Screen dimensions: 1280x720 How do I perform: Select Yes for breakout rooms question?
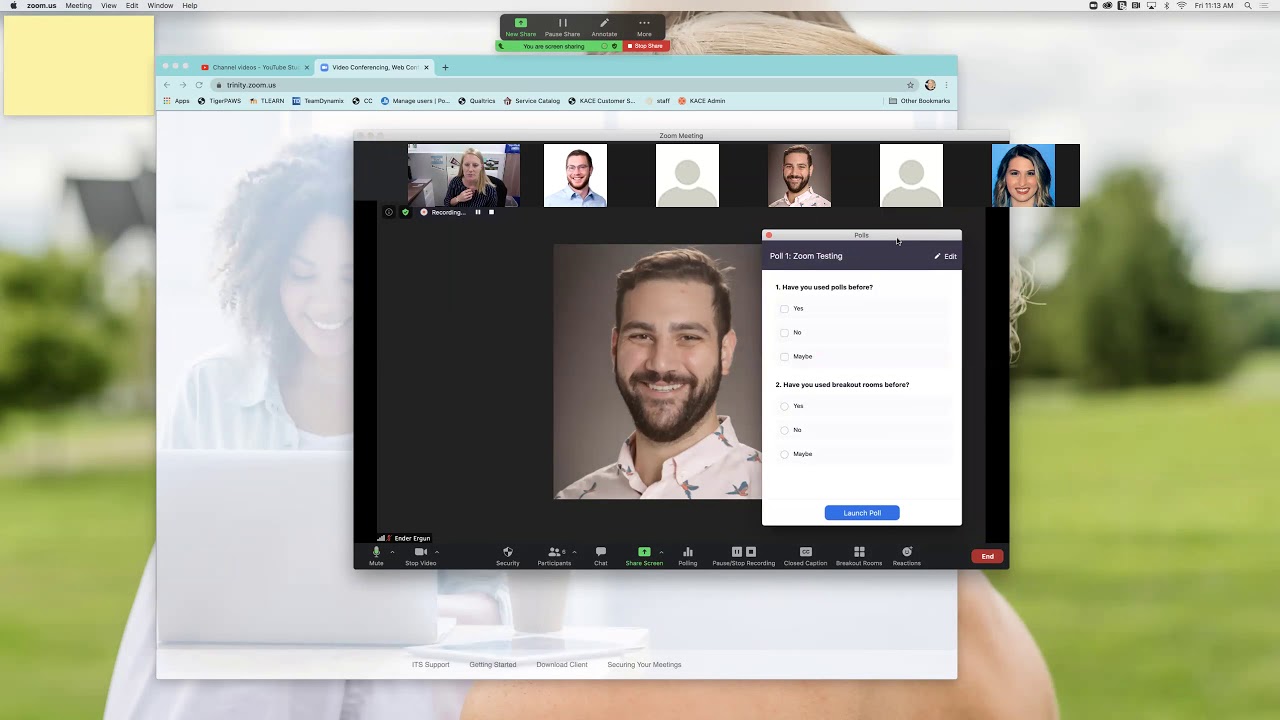pyautogui.click(x=784, y=406)
